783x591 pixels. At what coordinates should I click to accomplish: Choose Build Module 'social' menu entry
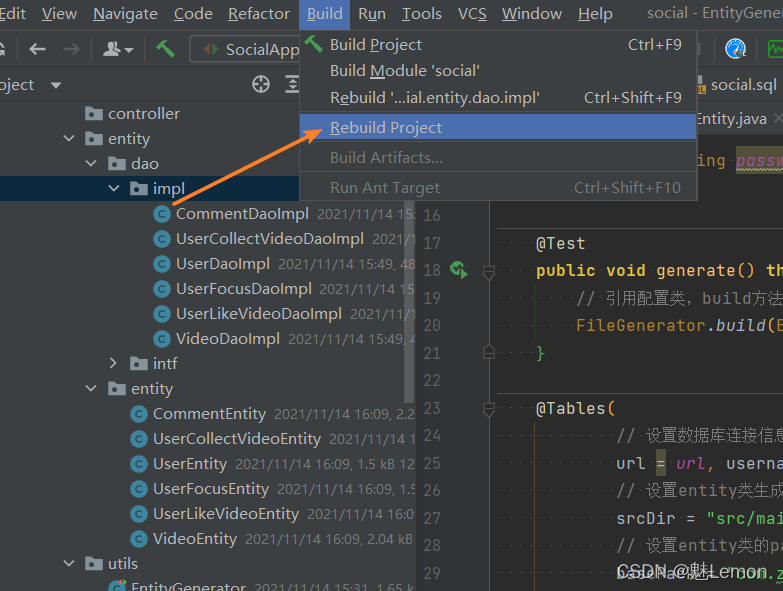[x=404, y=71]
